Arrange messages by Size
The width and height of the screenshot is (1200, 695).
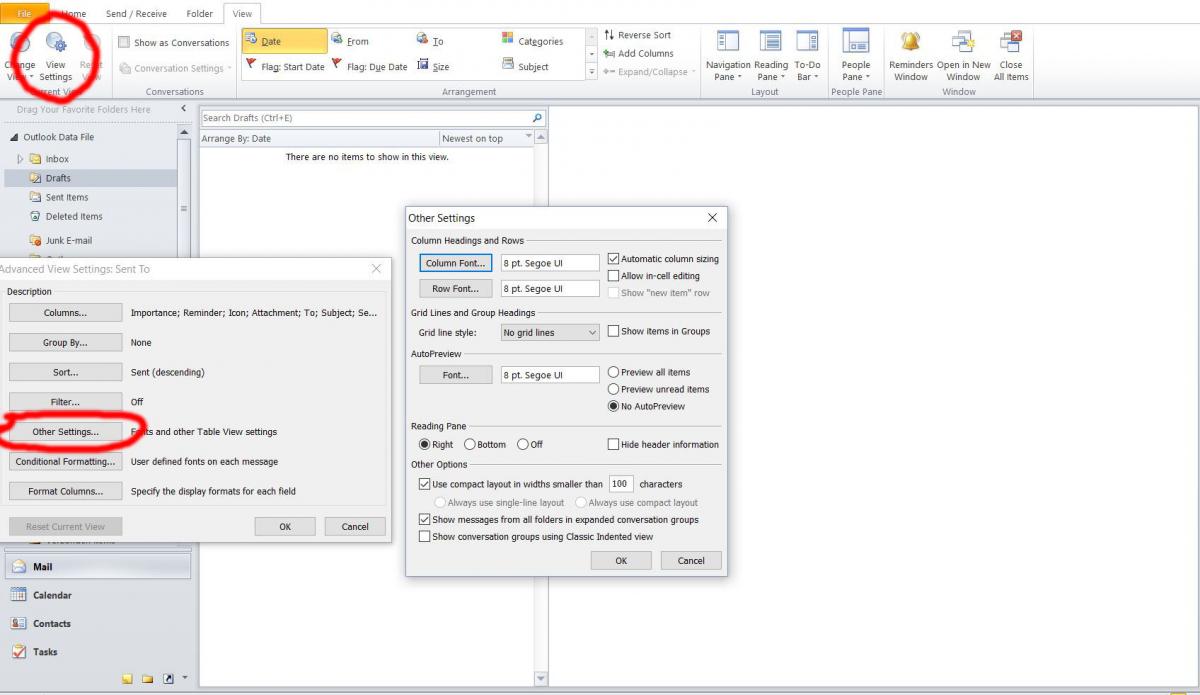pyautogui.click(x=433, y=67)
